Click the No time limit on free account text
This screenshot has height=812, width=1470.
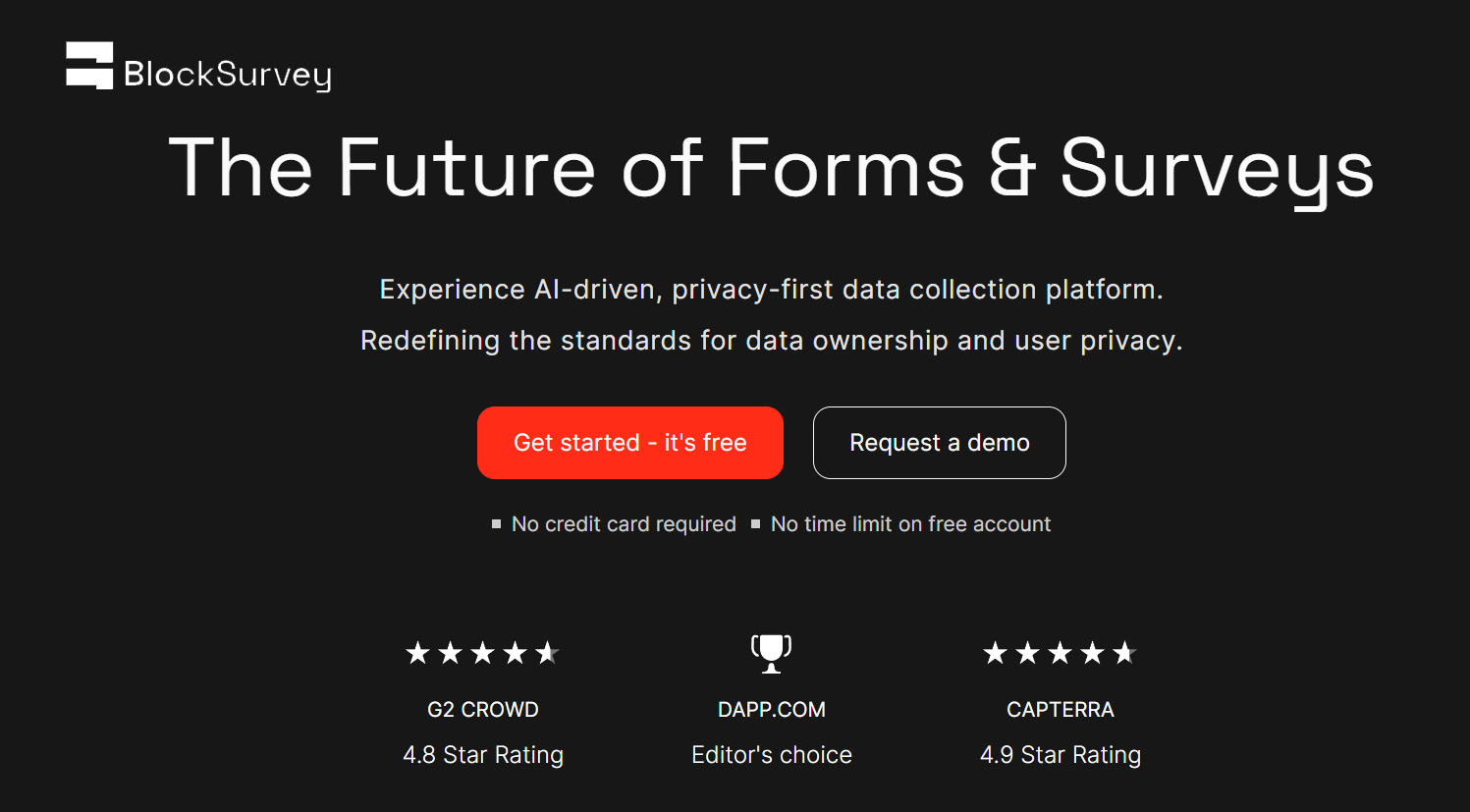tap(910, 524)
